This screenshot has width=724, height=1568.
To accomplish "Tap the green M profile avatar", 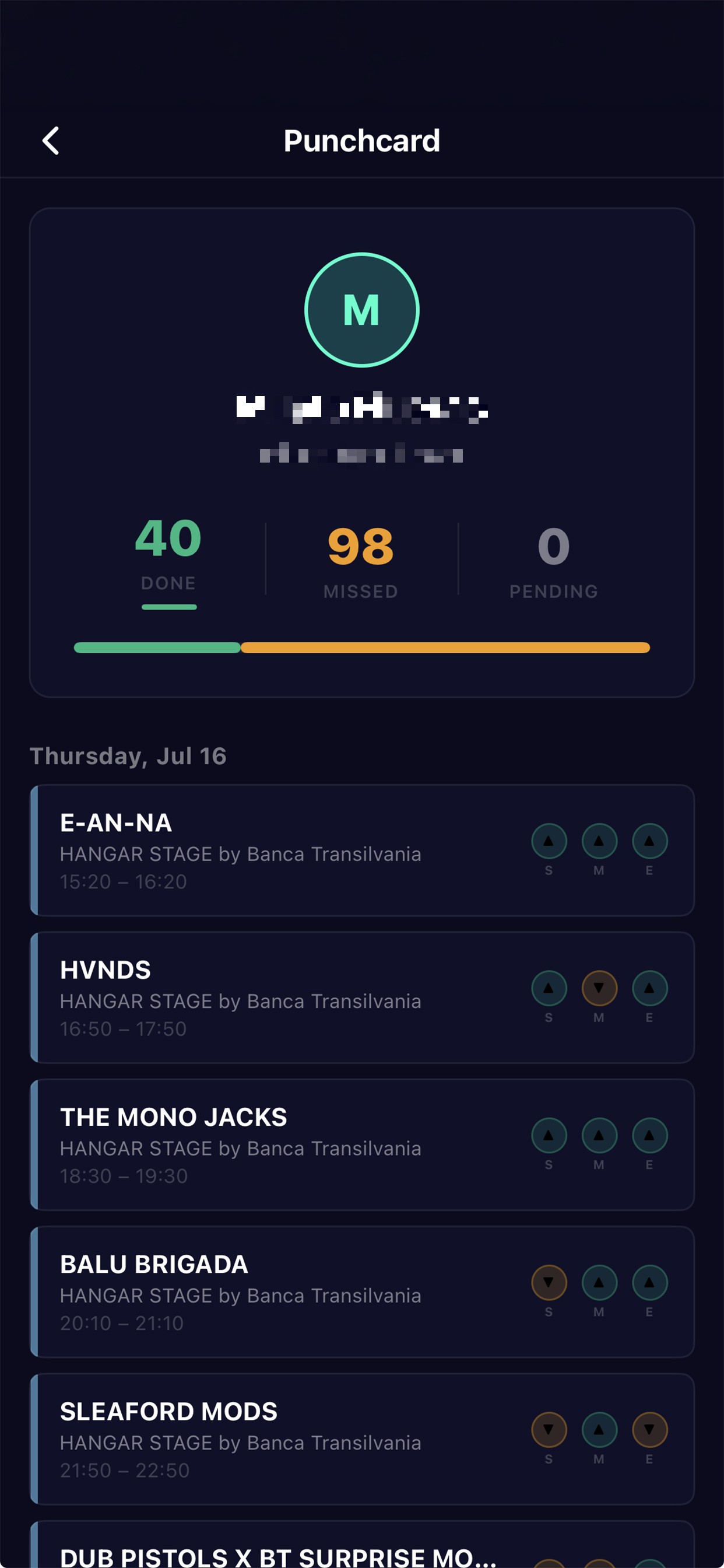I will coord(361,310).
